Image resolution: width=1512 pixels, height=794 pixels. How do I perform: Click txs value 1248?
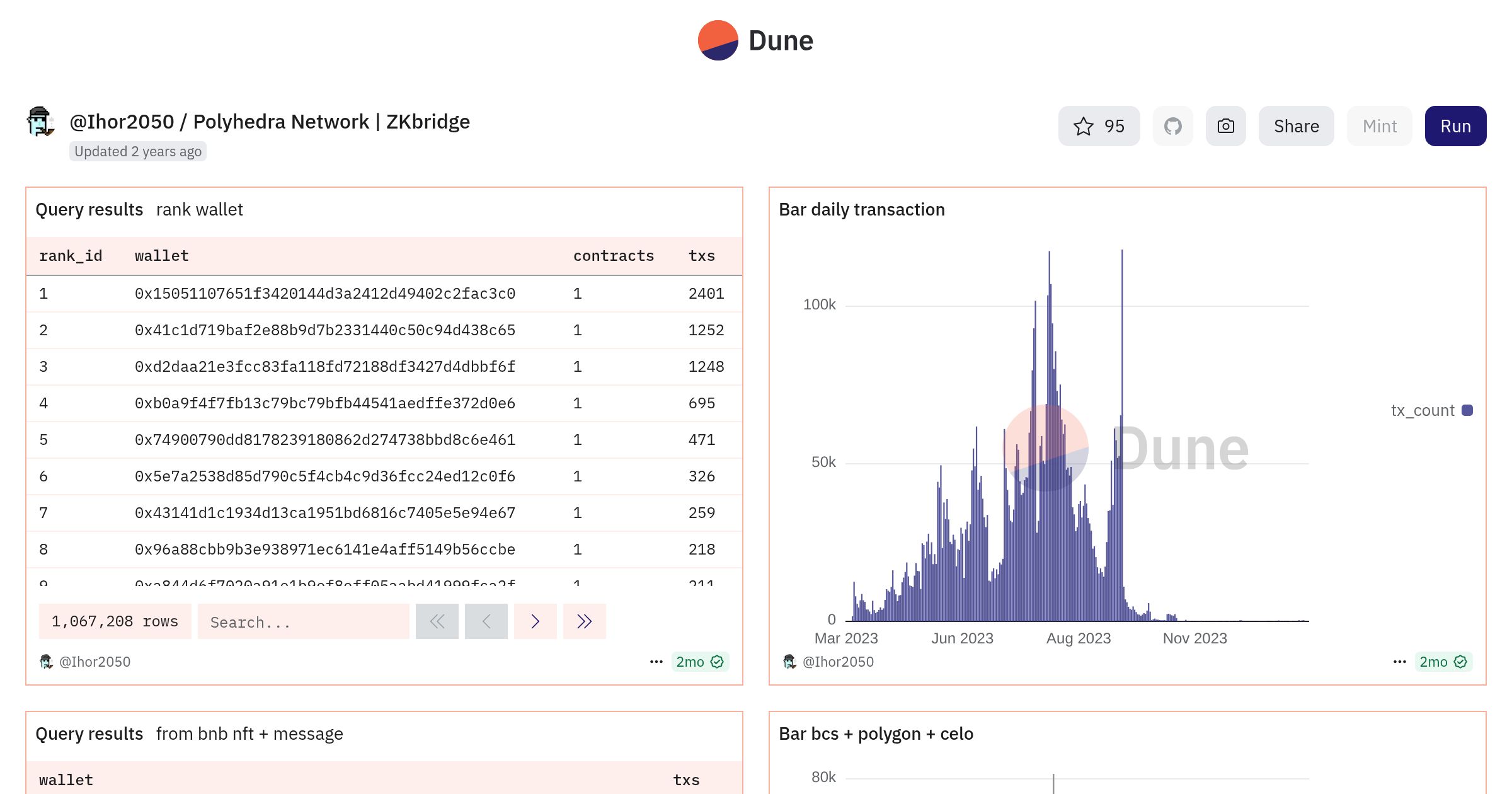pos(706,367)
